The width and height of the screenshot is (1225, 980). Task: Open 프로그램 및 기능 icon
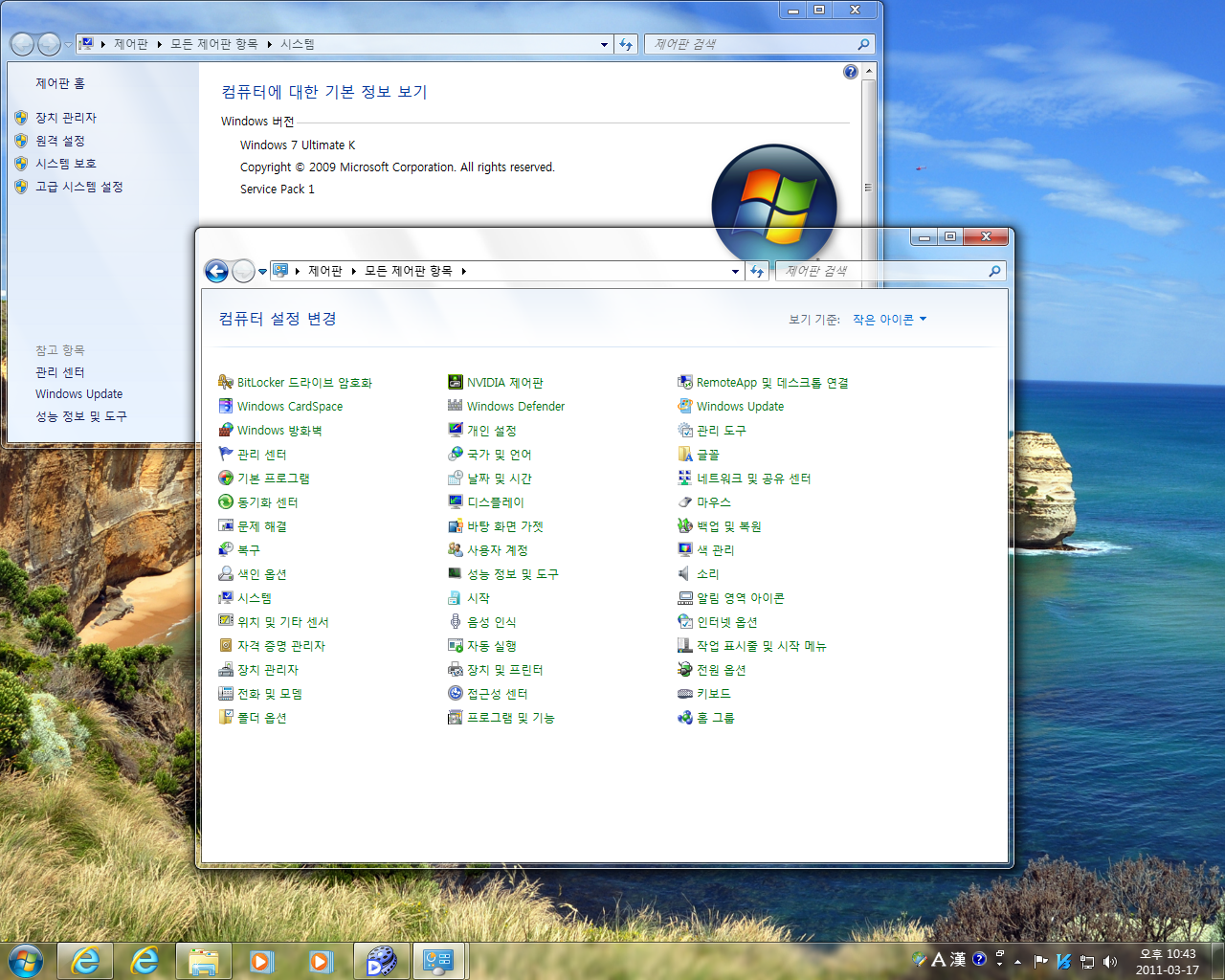(456, 717)
